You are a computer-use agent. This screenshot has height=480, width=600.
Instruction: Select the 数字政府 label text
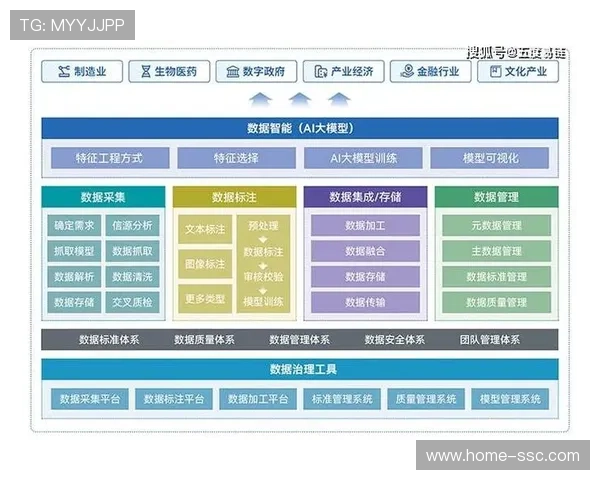click(x=264, y=72)
